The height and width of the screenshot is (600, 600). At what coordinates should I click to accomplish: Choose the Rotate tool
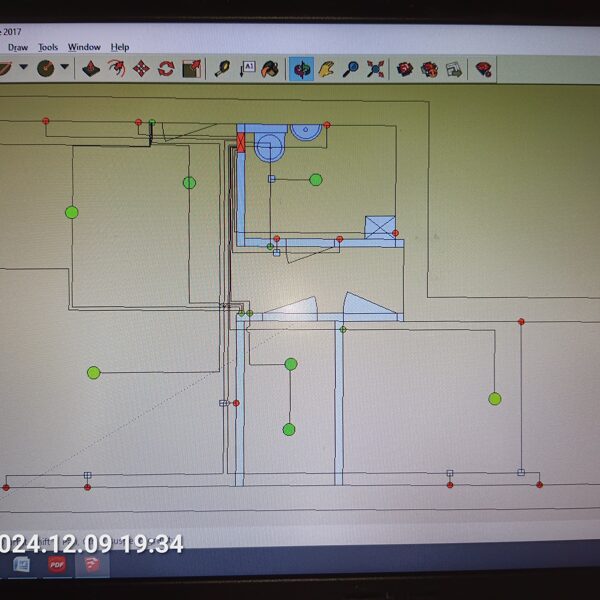tap(166, 68)
